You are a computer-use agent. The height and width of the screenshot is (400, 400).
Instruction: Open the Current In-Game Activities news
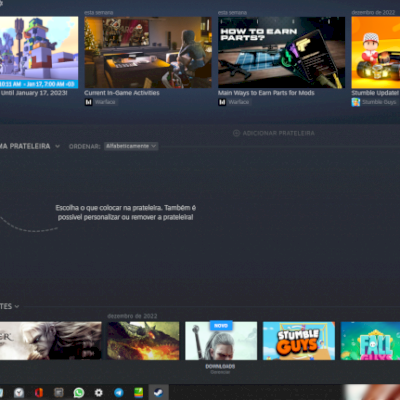(x=122, y=93)
